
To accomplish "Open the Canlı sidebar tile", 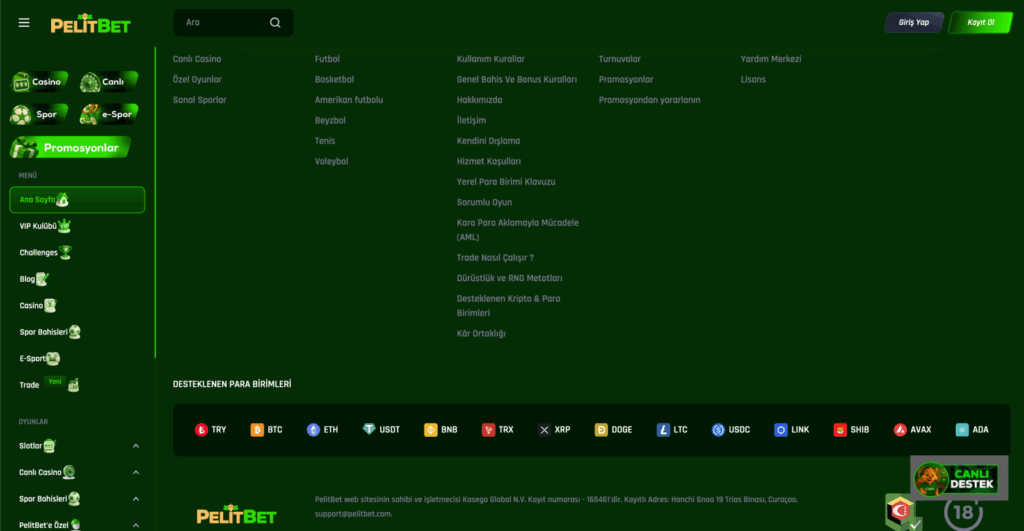I will pos(109,82).
